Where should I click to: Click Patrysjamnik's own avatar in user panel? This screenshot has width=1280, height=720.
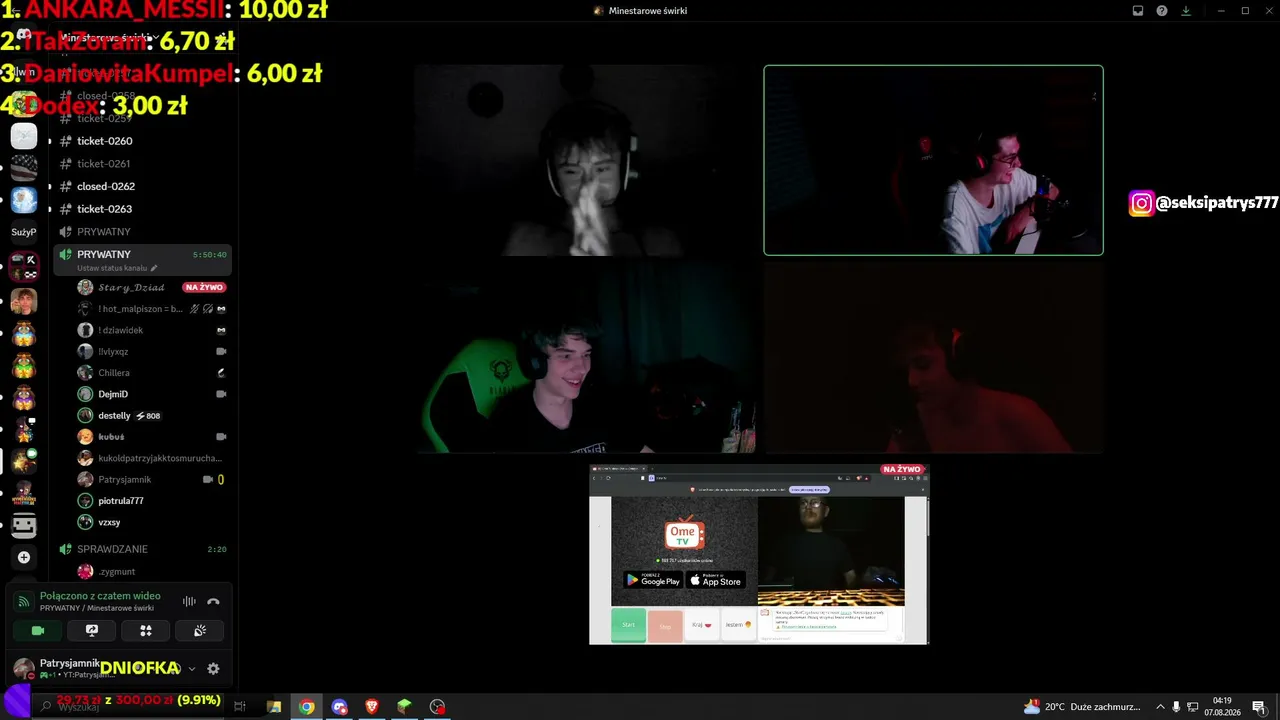click(x=24, y=669)
